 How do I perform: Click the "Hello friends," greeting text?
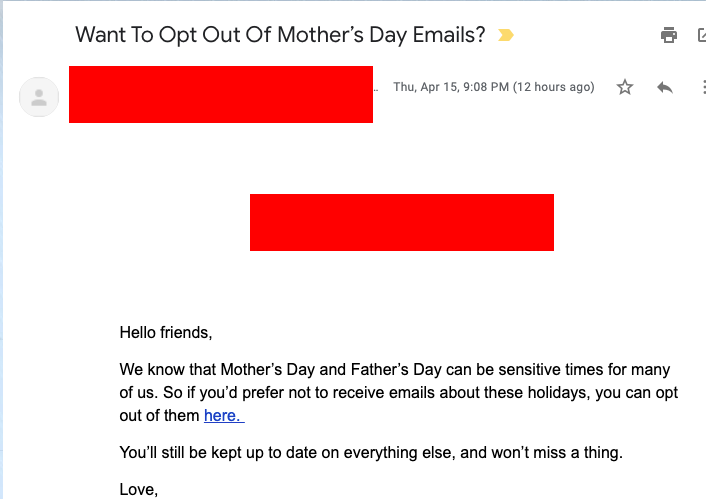point(166,332)
